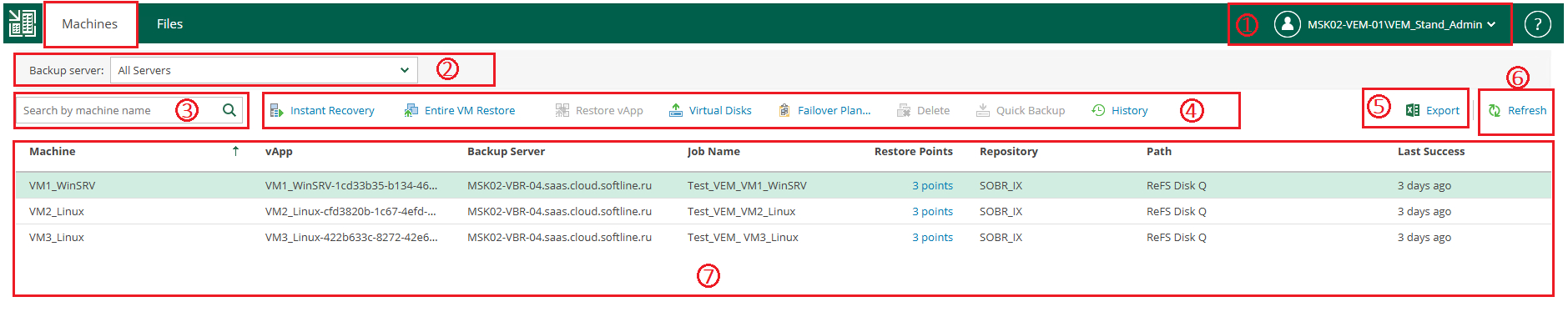Click the Entire VM Restore icon
The width and height of the screenshot is (1568, 317).
(411, 110)
